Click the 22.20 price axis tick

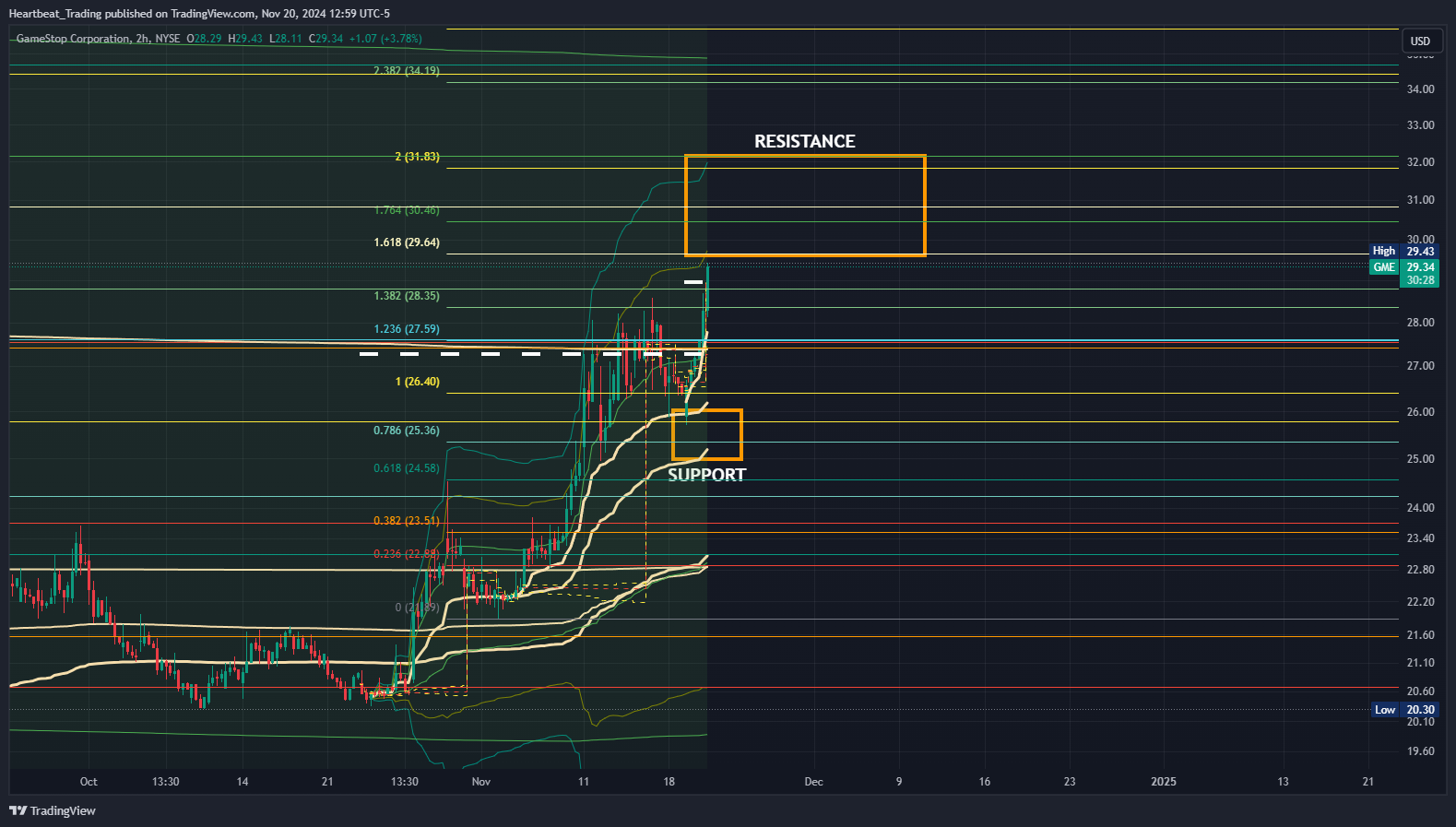[1420, 602]
